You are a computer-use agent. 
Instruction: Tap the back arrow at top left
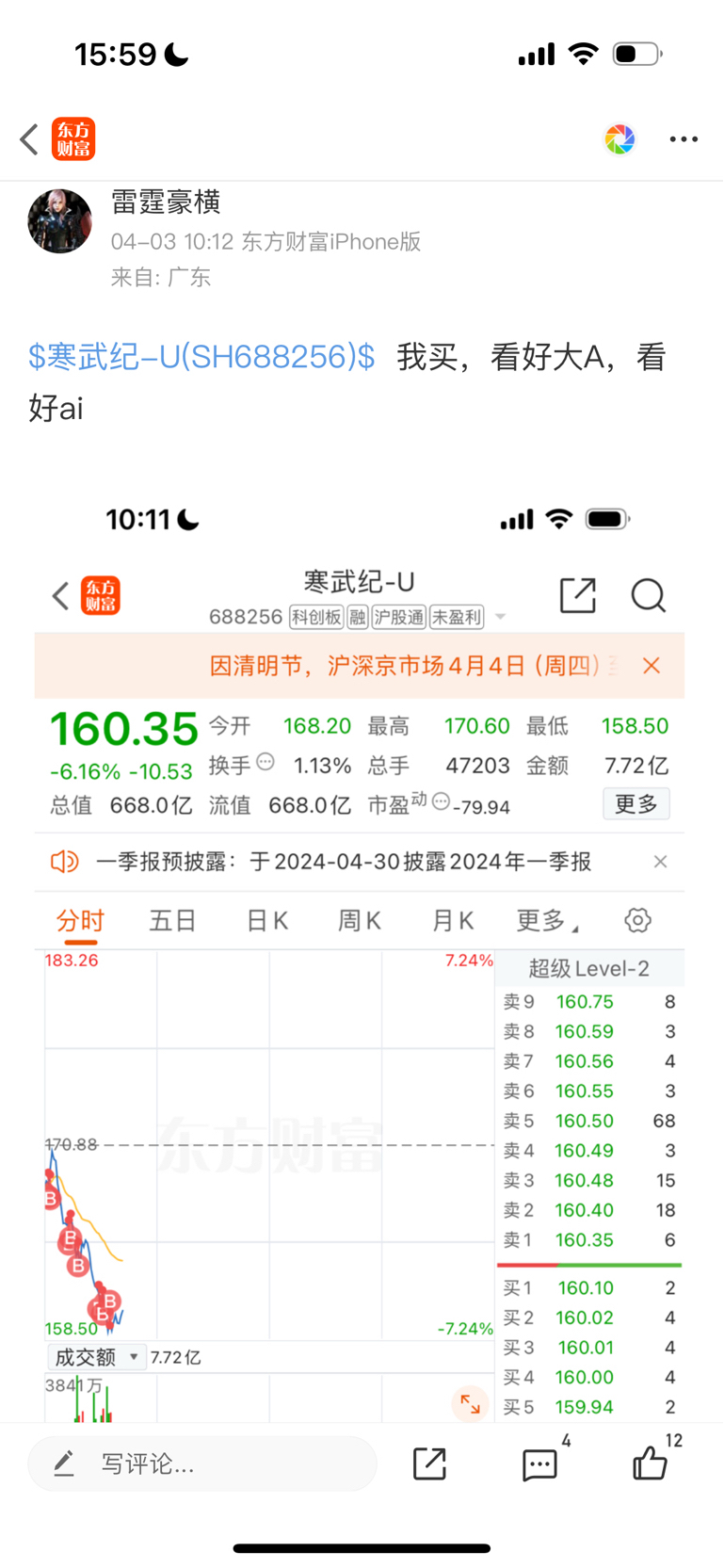[29, 139]
